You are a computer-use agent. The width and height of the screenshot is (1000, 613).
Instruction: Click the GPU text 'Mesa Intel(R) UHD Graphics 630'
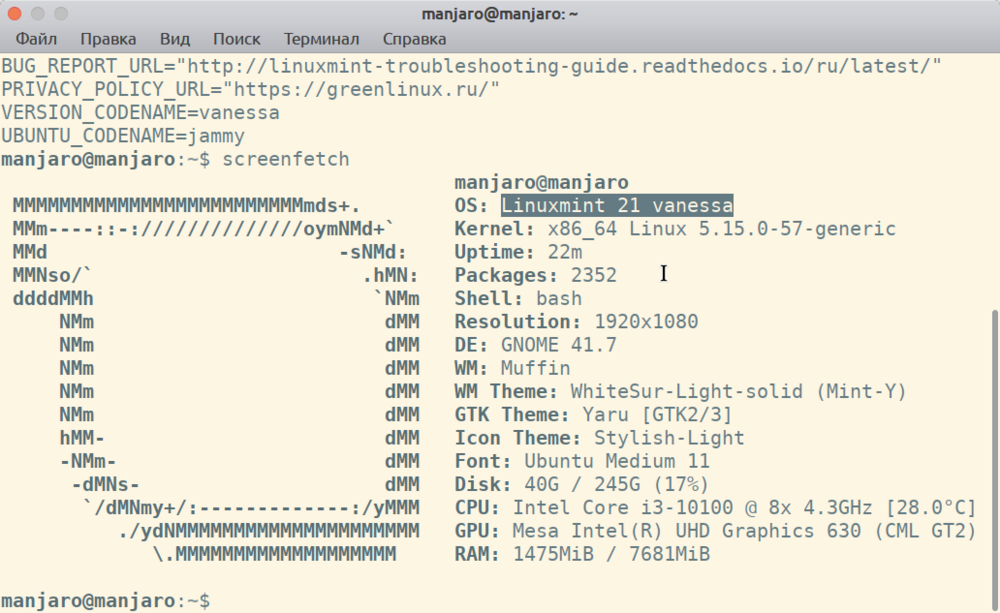(686, 531)
